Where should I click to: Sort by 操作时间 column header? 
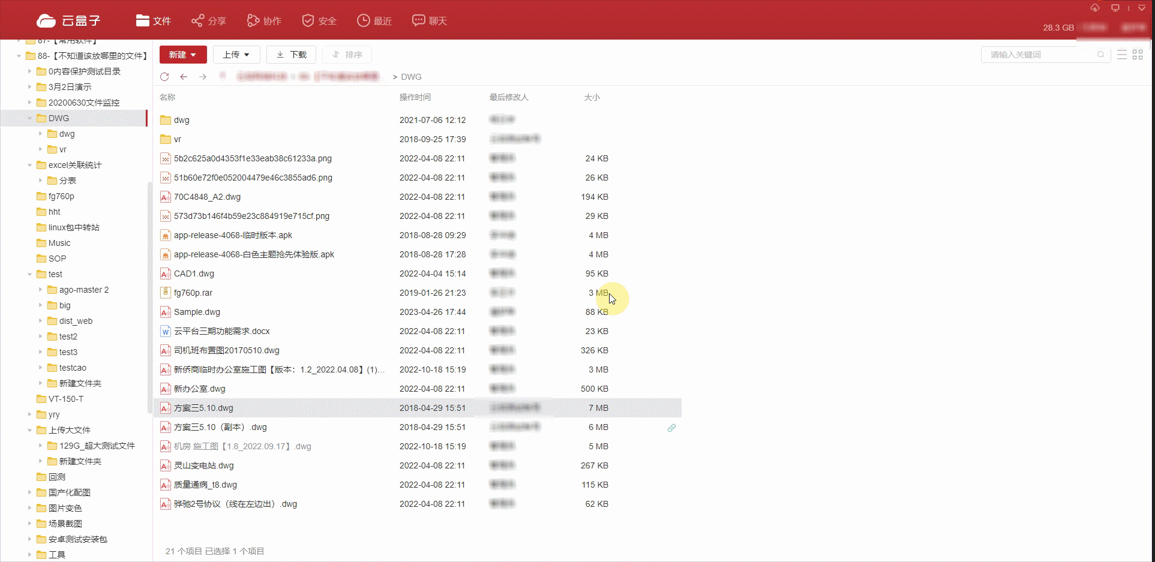tap(415, 97)
